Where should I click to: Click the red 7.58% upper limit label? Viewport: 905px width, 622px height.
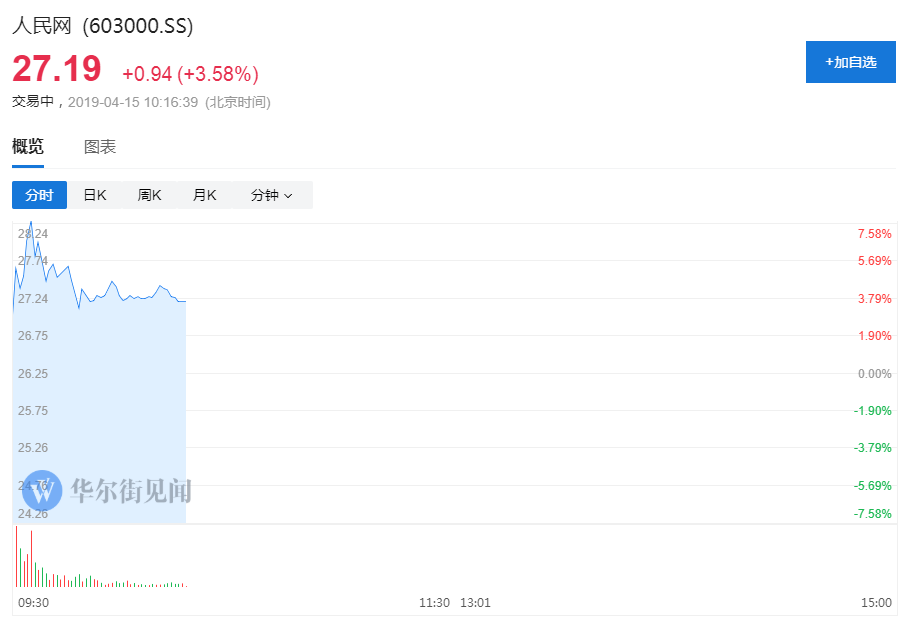pyautogui.click(x=874, y=234)
